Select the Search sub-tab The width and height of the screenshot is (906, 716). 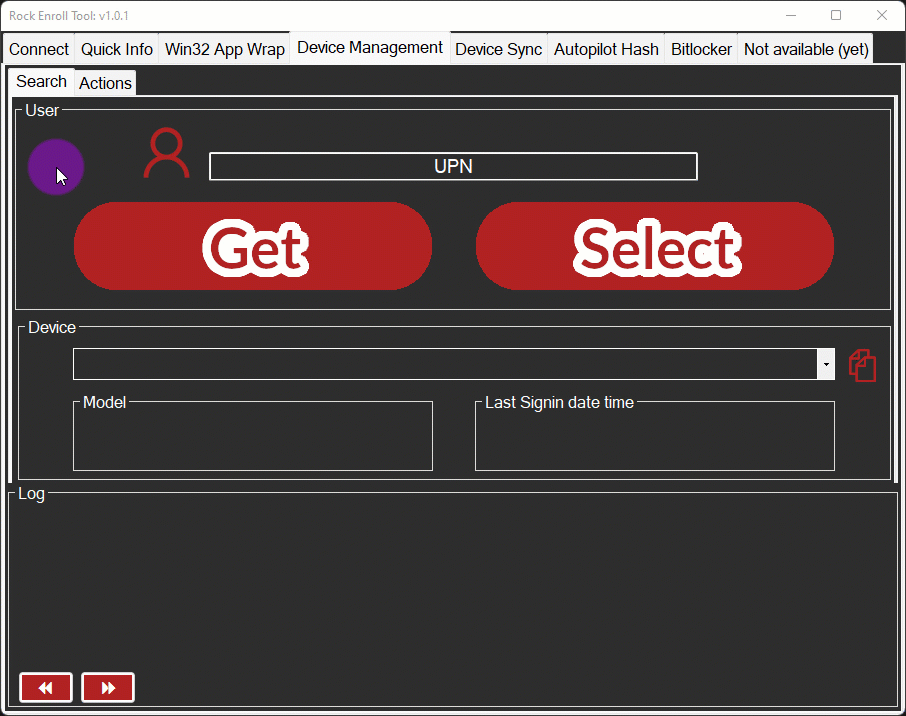tap(40, 81)
